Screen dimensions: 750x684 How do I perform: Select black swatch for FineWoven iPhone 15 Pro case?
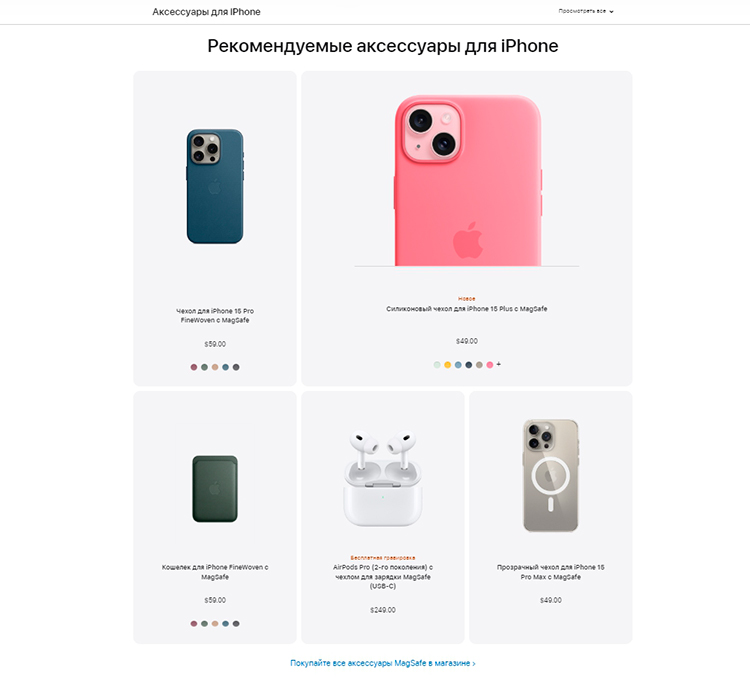tap(236, 367)
